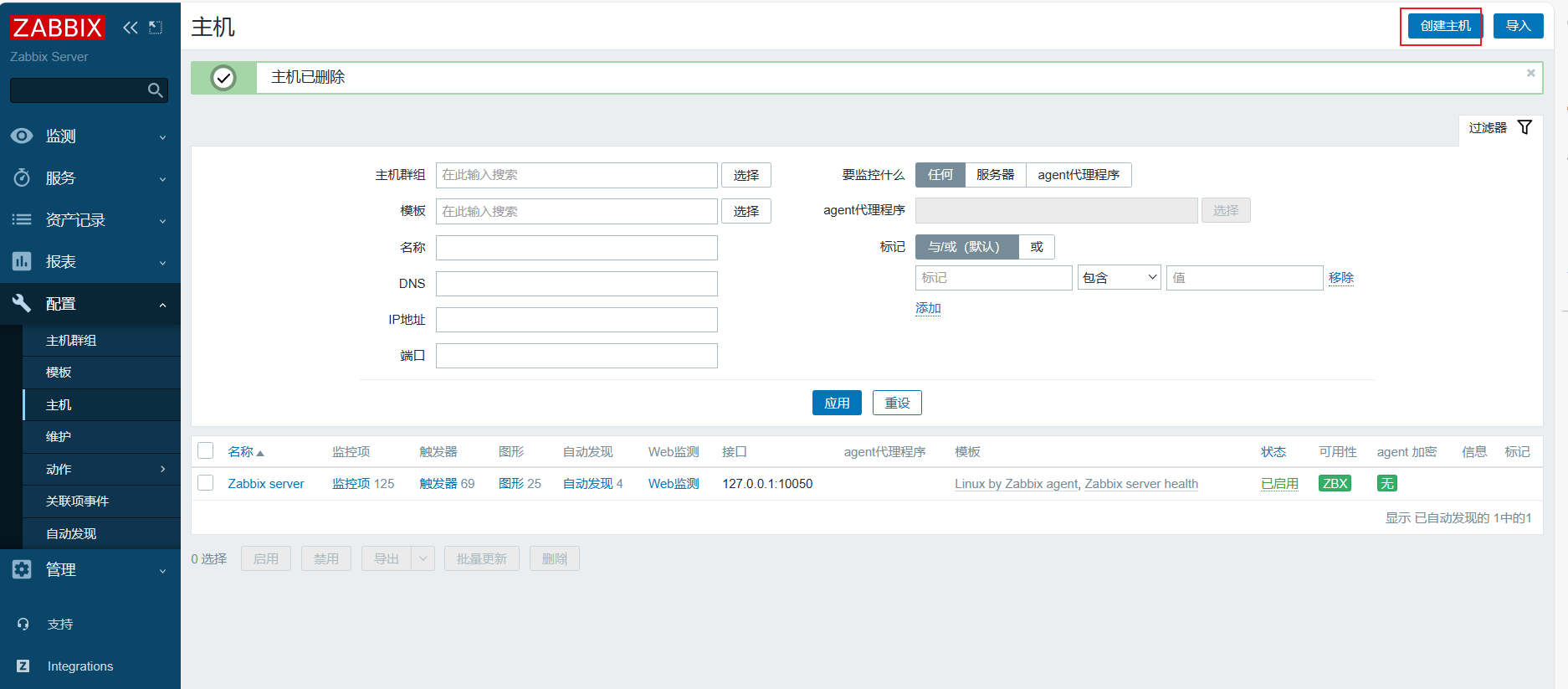Screen dimensions: 1568x689
Task: Toggle the 过滤器 funnel icon
Action: pos(1525,127)
